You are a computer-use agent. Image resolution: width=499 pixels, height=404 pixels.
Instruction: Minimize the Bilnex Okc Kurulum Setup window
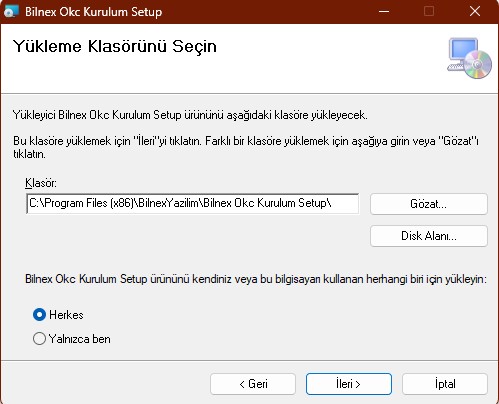coord(384,11)
